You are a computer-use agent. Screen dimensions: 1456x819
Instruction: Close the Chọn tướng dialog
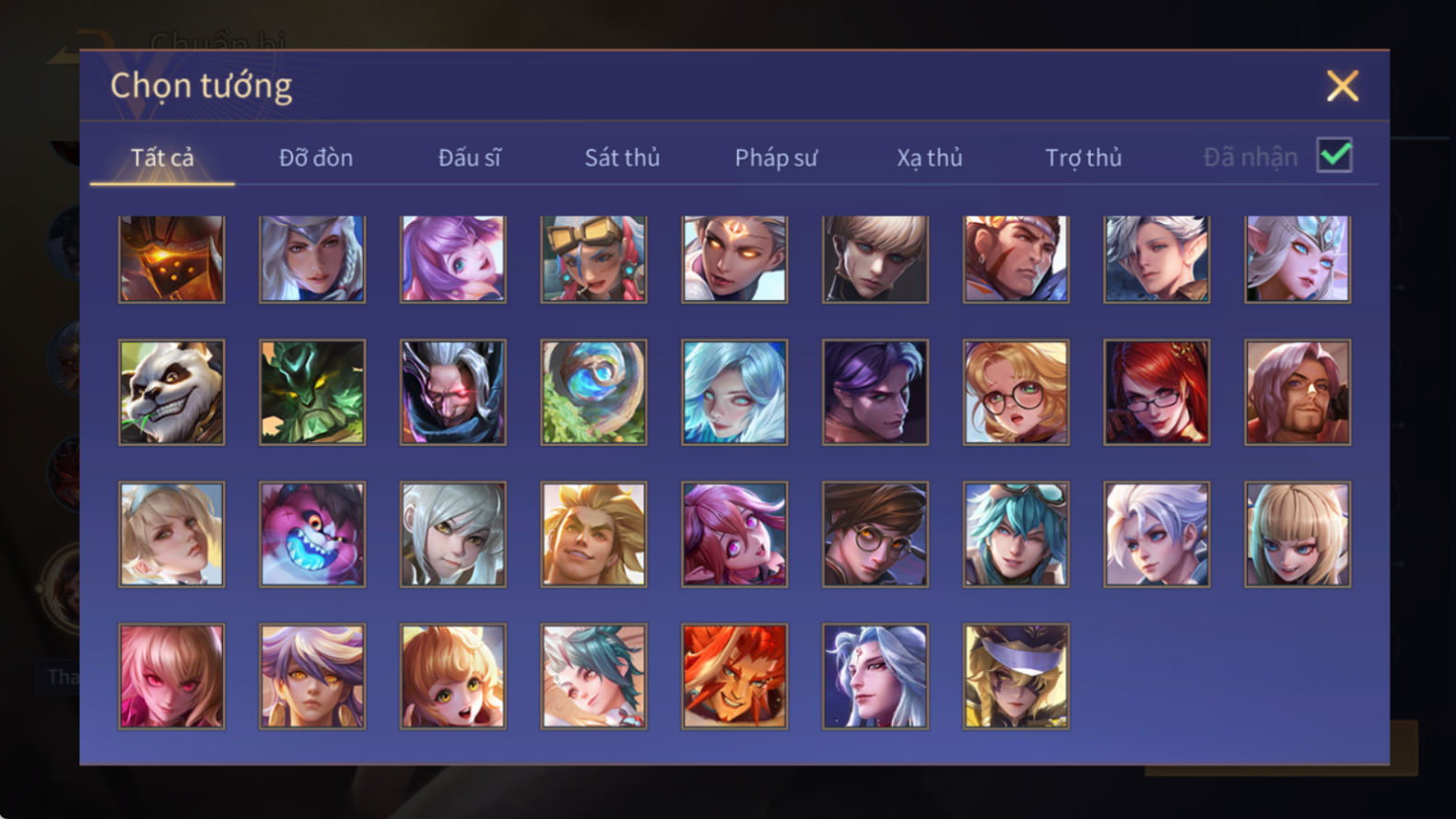click(1343, 86)
